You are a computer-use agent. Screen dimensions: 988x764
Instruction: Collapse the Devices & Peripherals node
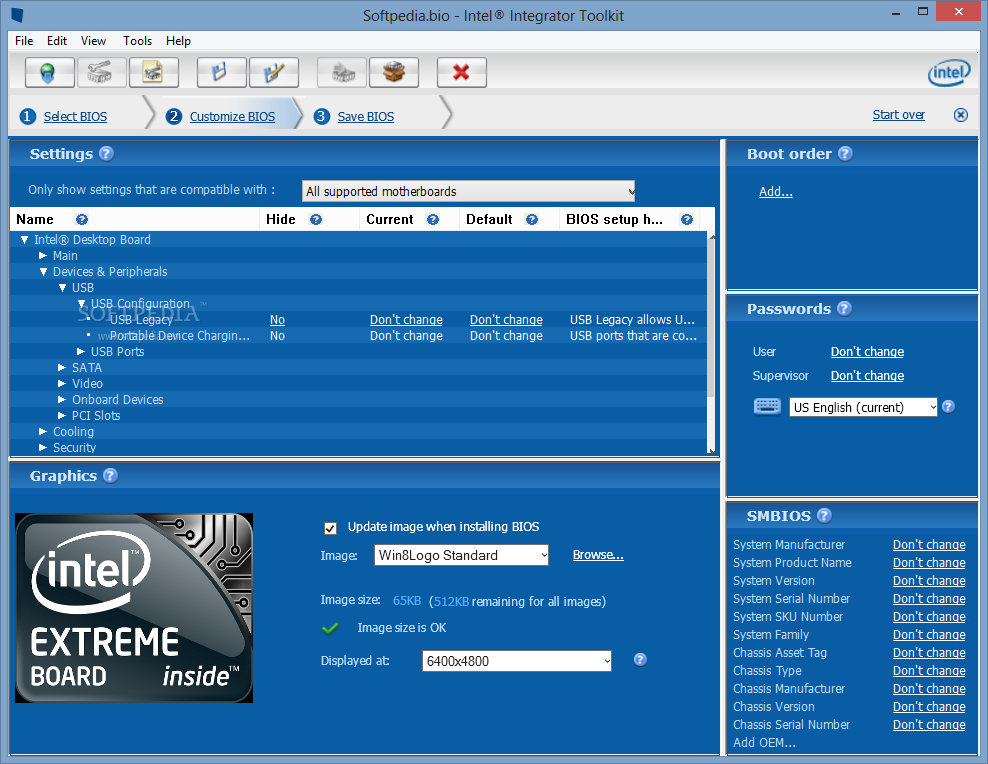coord(43,272)
